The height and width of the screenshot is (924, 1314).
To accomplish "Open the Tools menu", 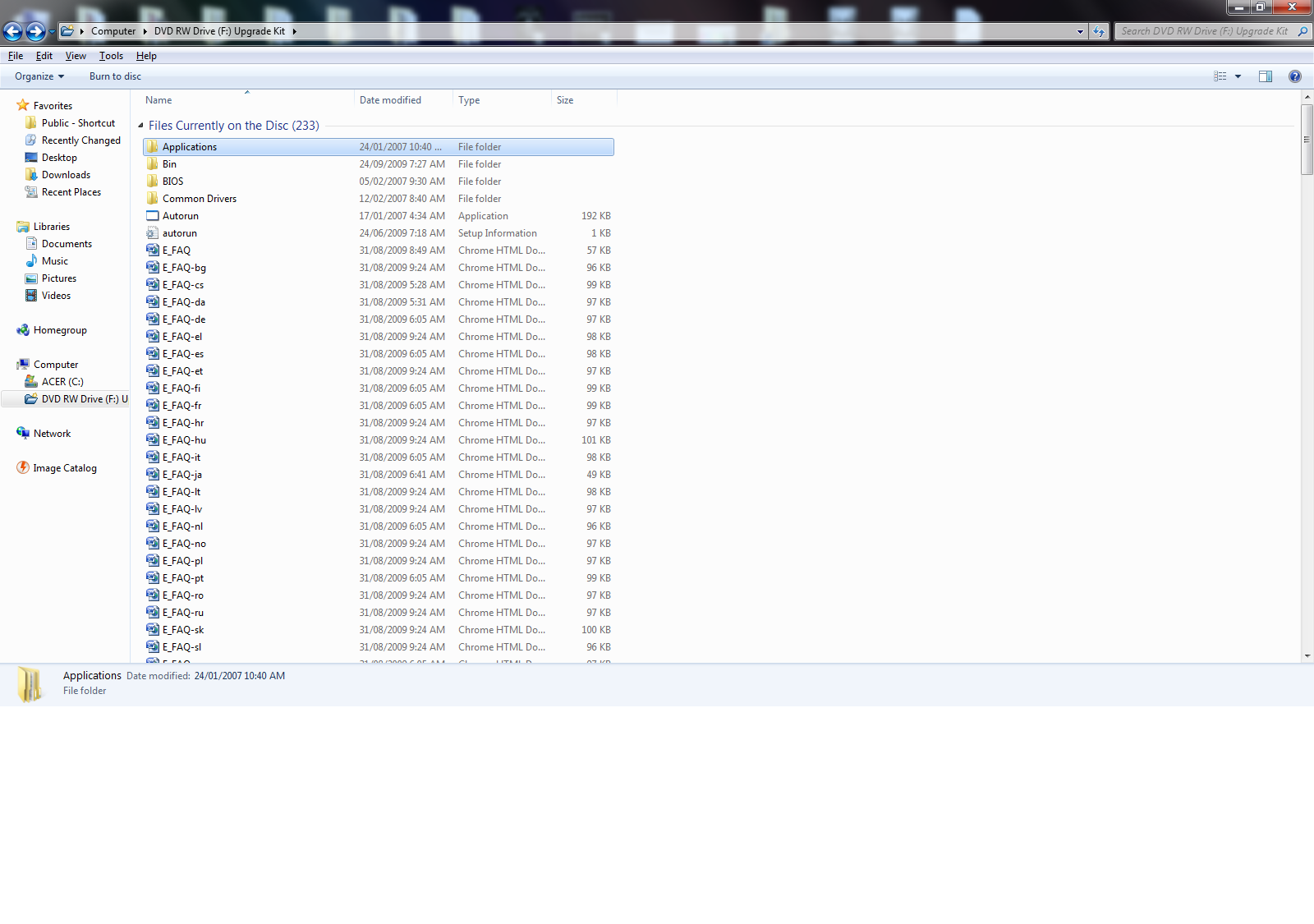I will pos(111,56).
